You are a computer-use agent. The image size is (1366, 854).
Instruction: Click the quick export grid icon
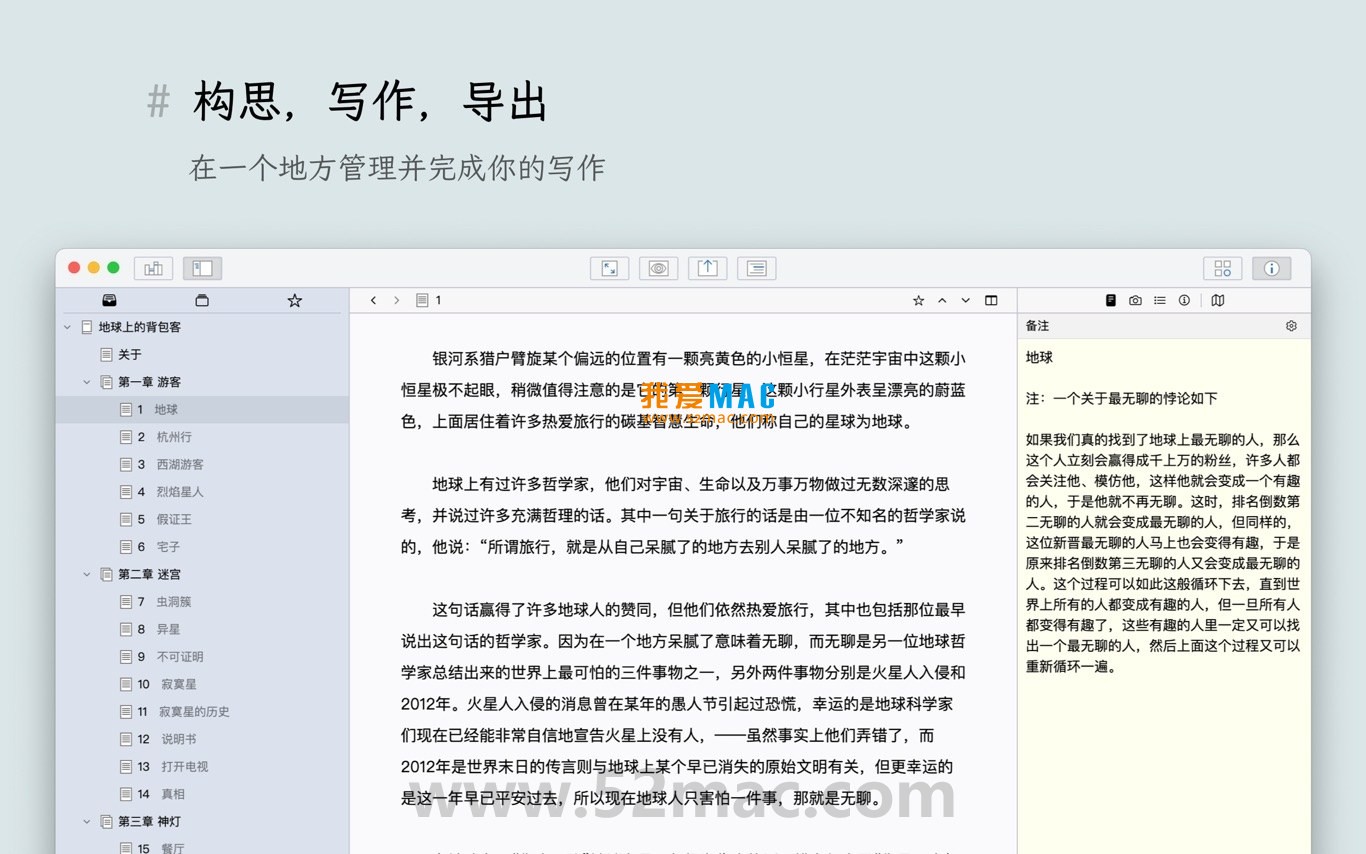(x=1222, y=268)
